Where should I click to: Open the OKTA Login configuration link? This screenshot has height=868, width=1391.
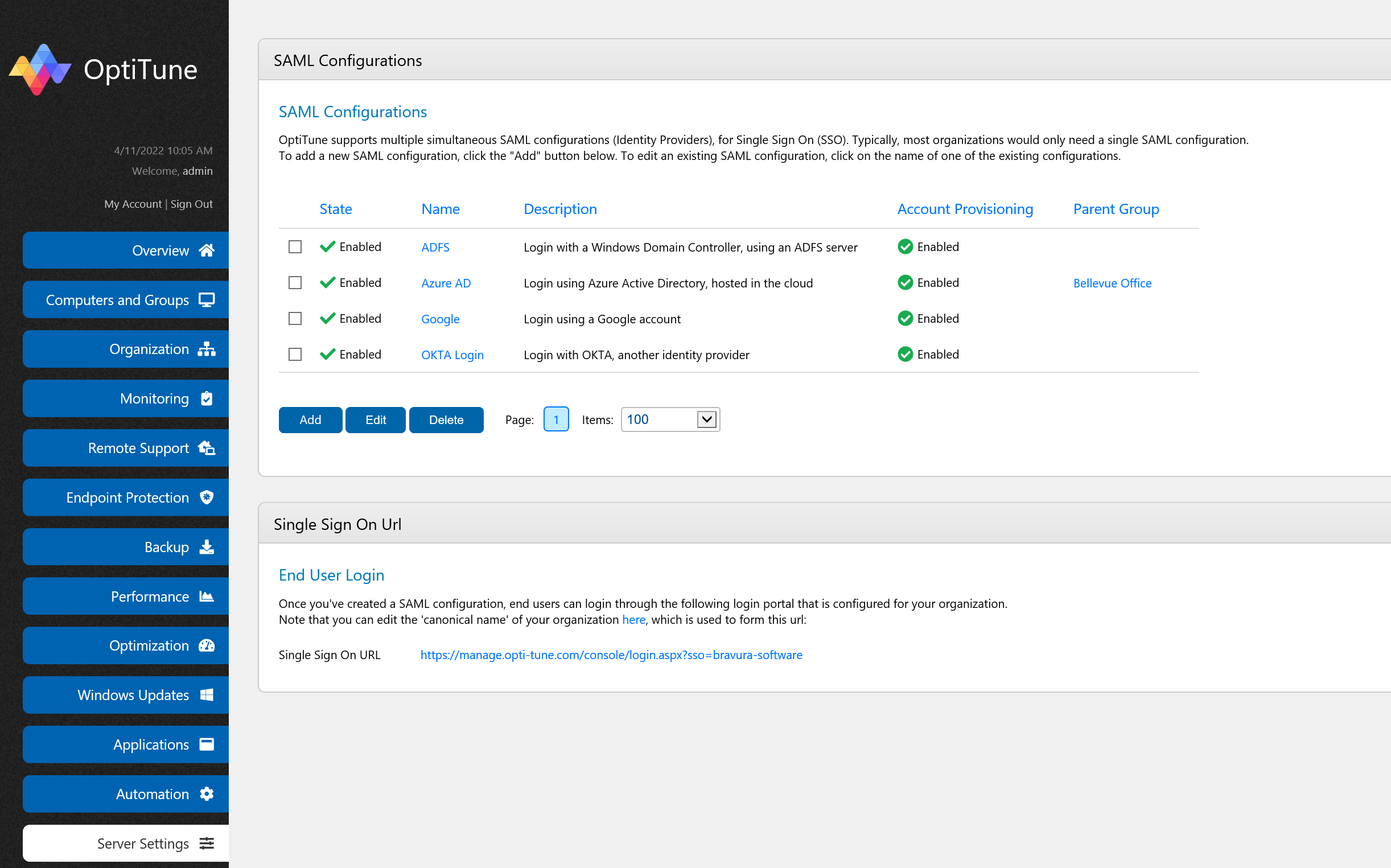[452, 355]
